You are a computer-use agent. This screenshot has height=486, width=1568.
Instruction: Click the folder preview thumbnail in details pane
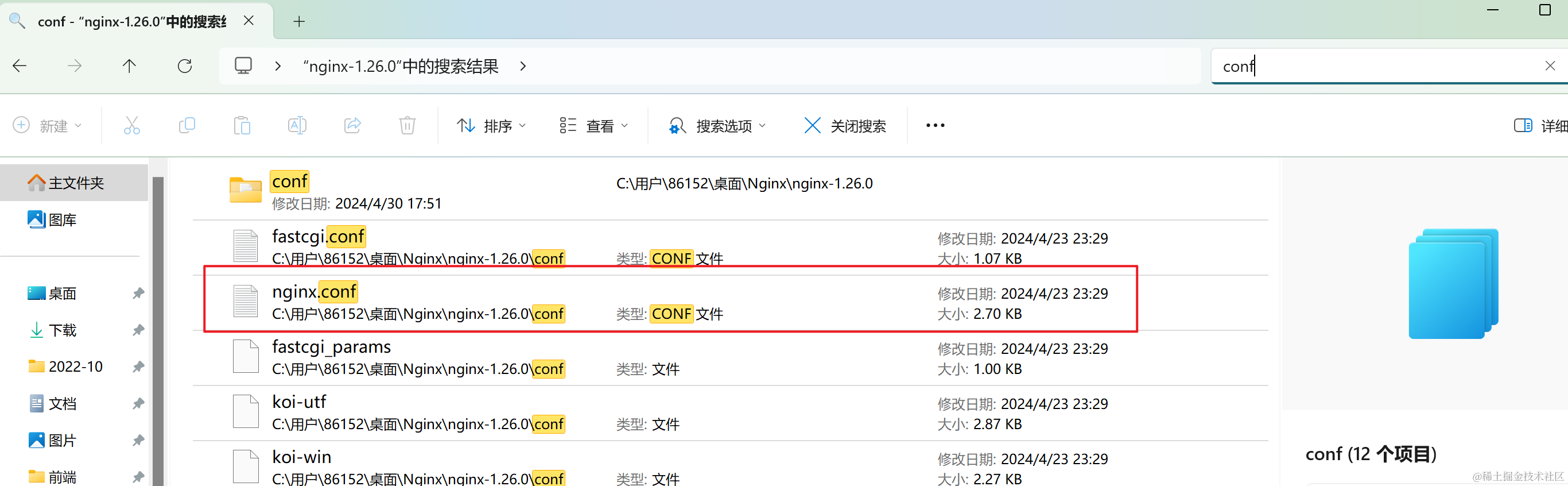click(x=1454, y=283)
